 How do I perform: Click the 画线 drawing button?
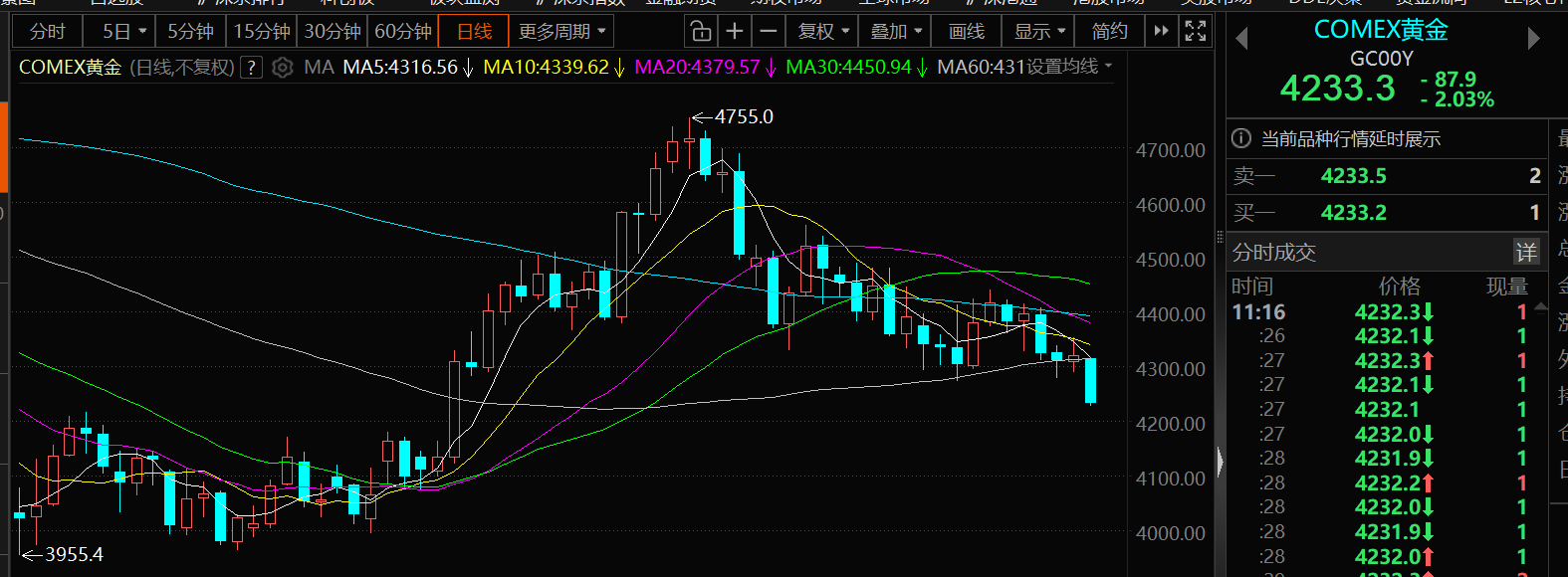(967, 32)
